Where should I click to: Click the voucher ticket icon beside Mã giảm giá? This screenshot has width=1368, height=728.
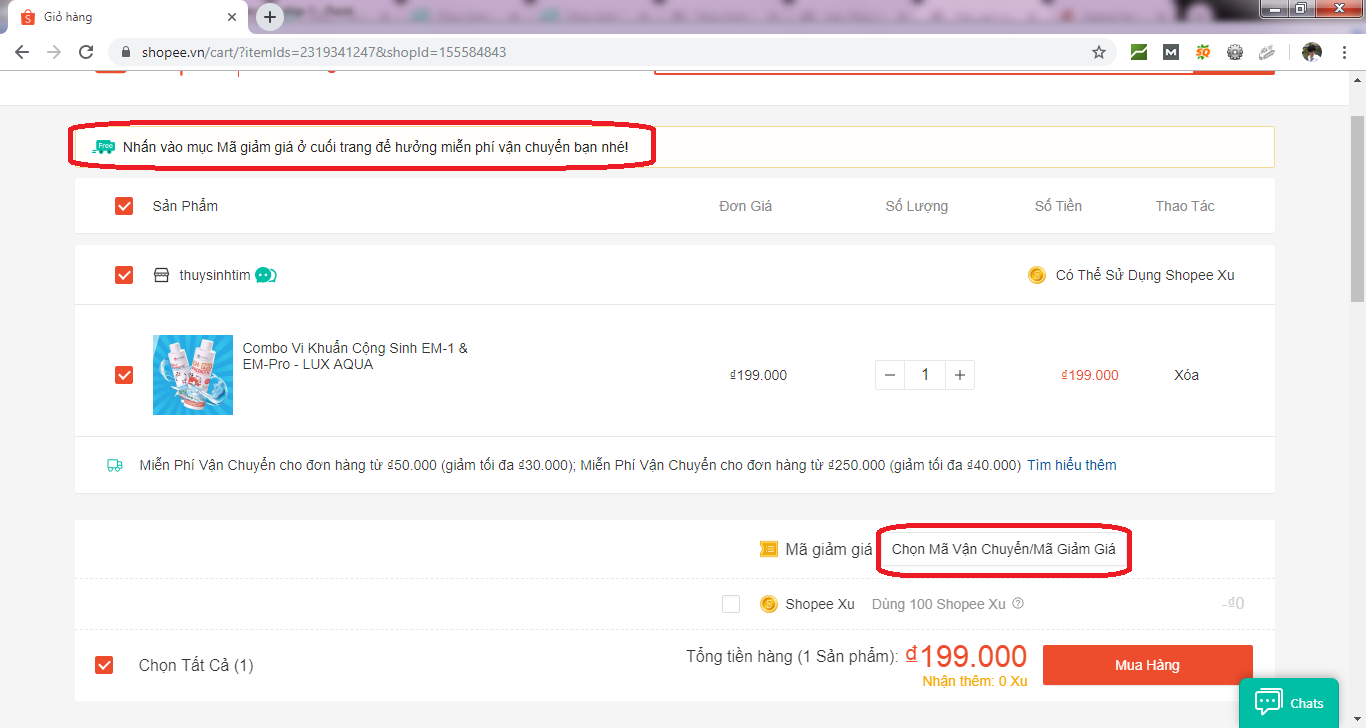pos(768,549)
